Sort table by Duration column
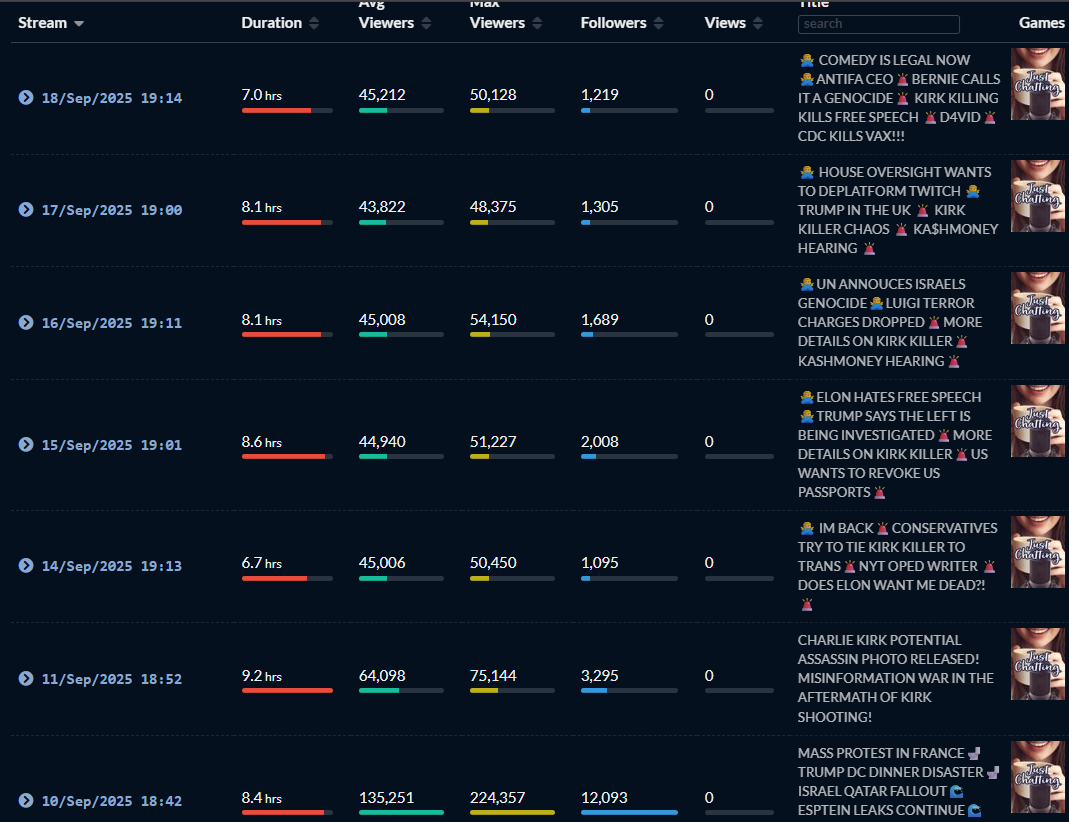Image resolution: width=1069 pixels, height=822 pixels. 280,23
